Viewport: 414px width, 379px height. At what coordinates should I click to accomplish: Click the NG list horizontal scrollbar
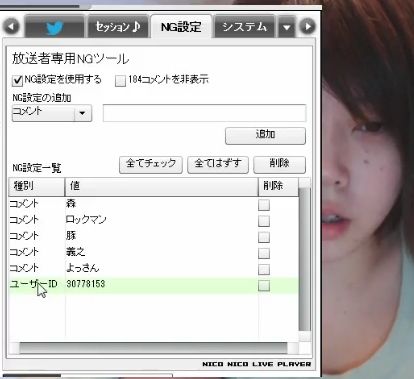point(153,348)
